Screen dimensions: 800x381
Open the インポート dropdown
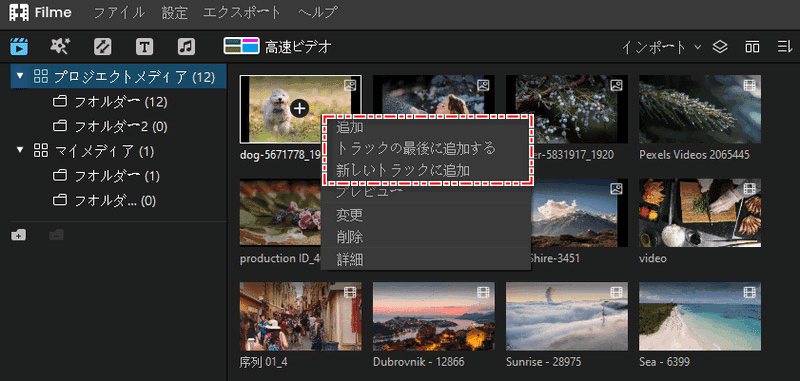pos(661,47)
